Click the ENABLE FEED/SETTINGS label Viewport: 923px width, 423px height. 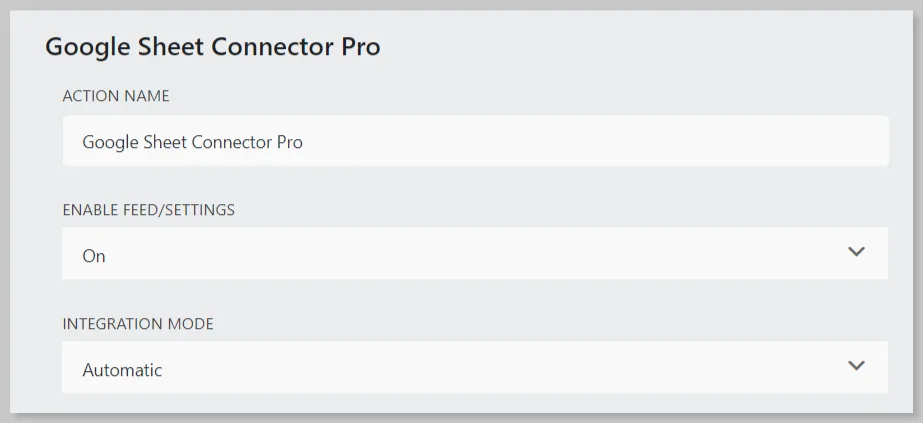148,210
